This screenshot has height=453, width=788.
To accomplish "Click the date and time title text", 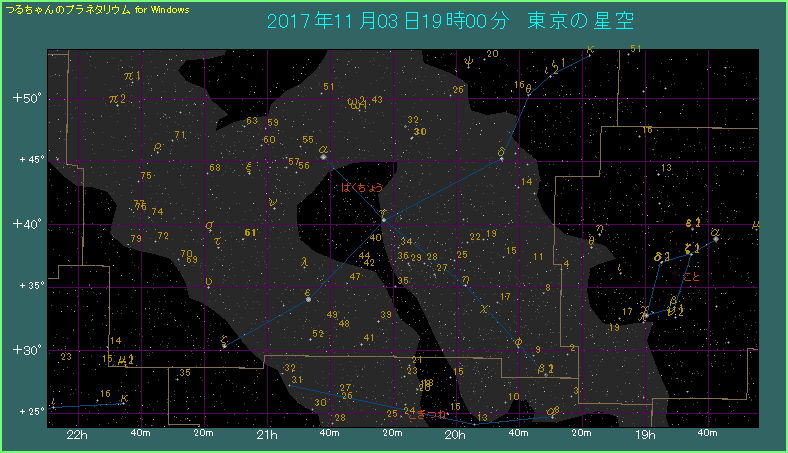I will click(x=451, y=21).
